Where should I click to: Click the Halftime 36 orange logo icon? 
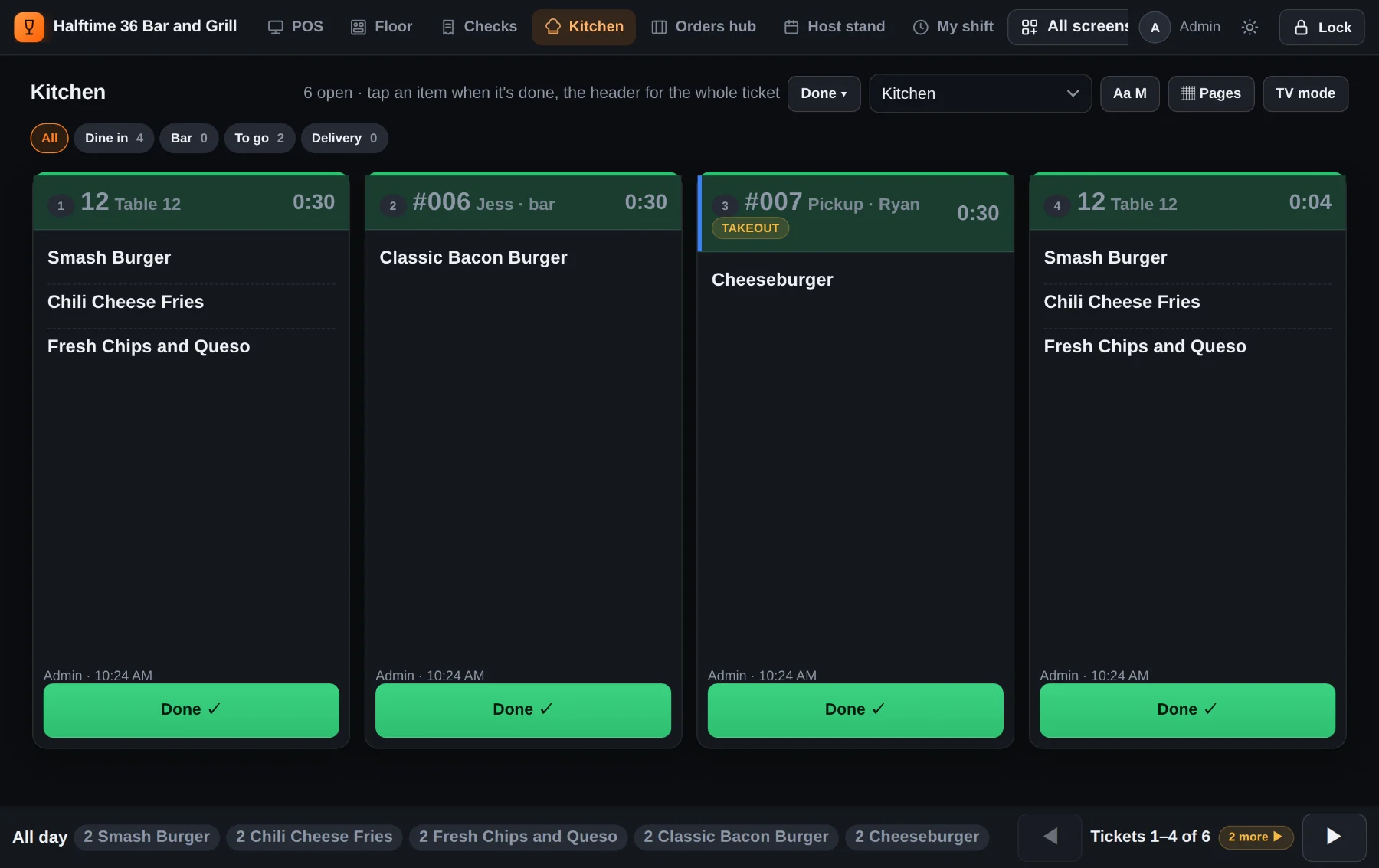click(x=29, y=27)
